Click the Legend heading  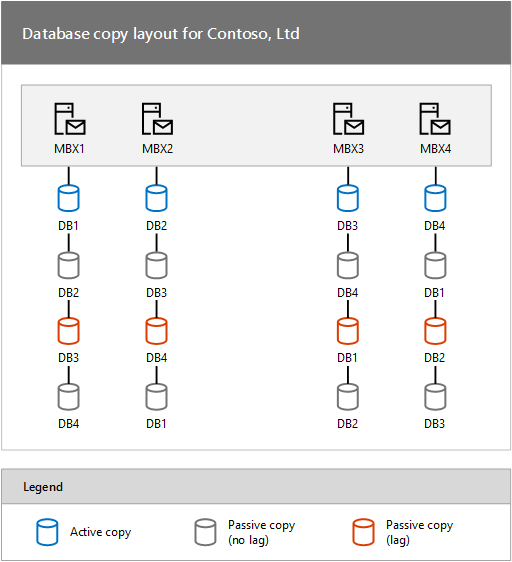[43, 487]
